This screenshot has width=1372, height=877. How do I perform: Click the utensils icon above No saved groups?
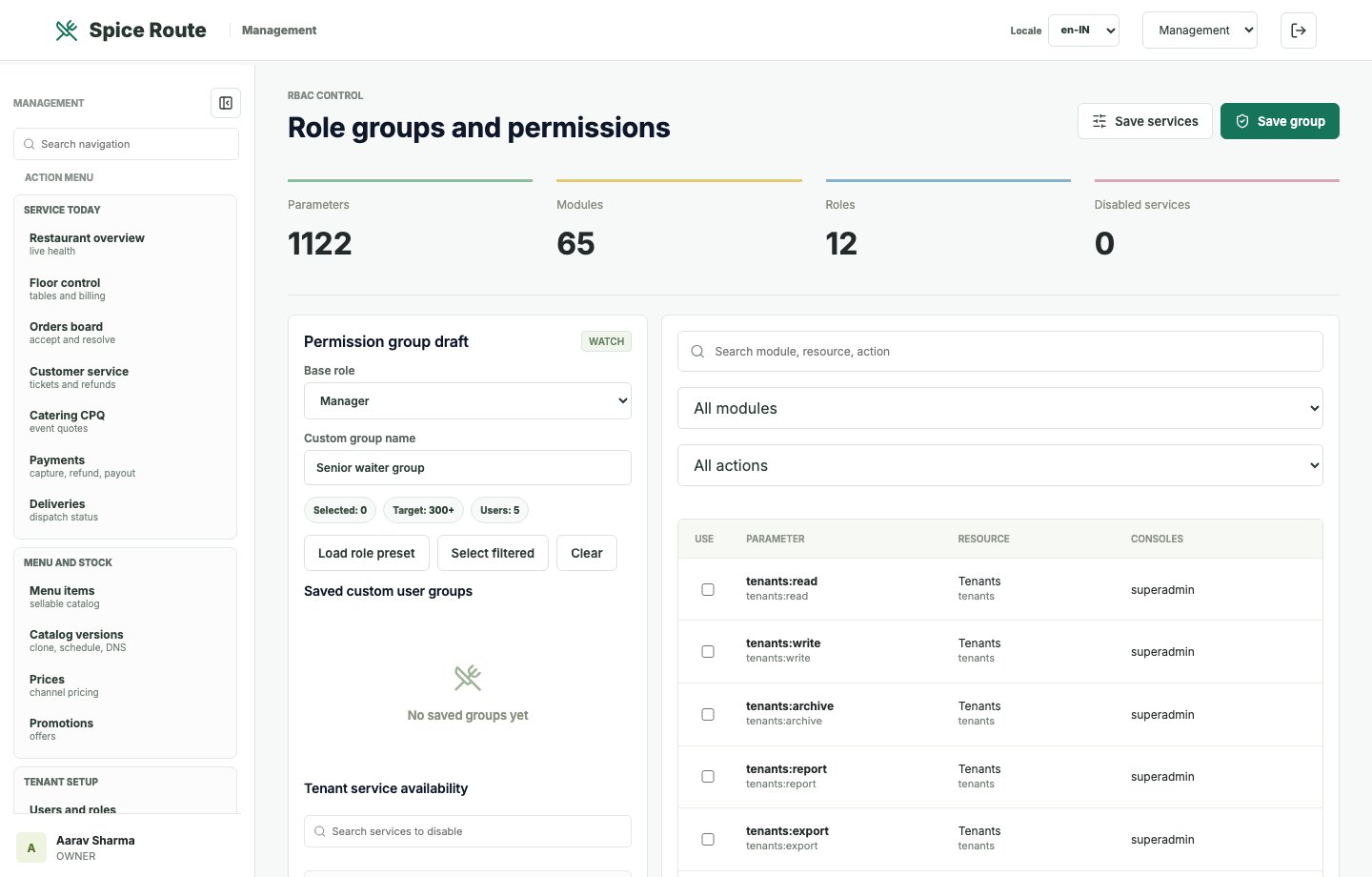click(468, 678)
